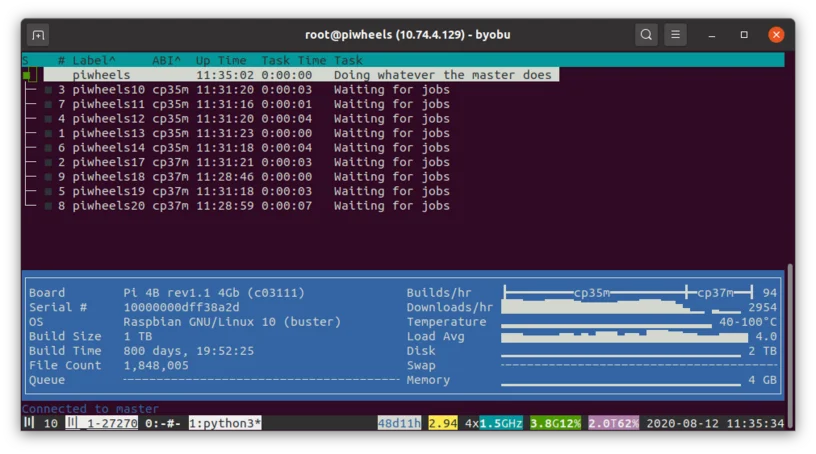This screenshot has height=454, width=816.
Task: Open the hamburger menu in the title bar
Action: [x=675, y=35]
